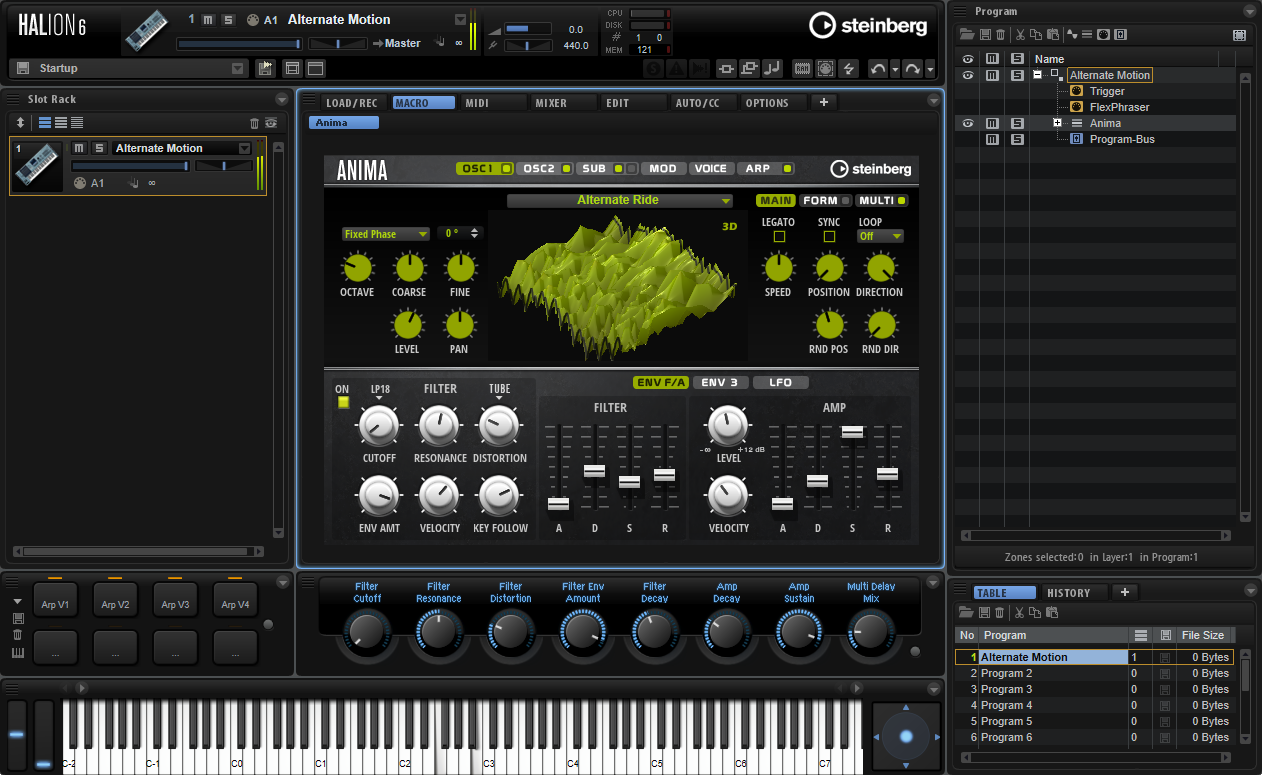The width and height of the screenshot is (1262, 775).
Task: Open the Startup preset dropdown arrow
Action: [237, 68]
